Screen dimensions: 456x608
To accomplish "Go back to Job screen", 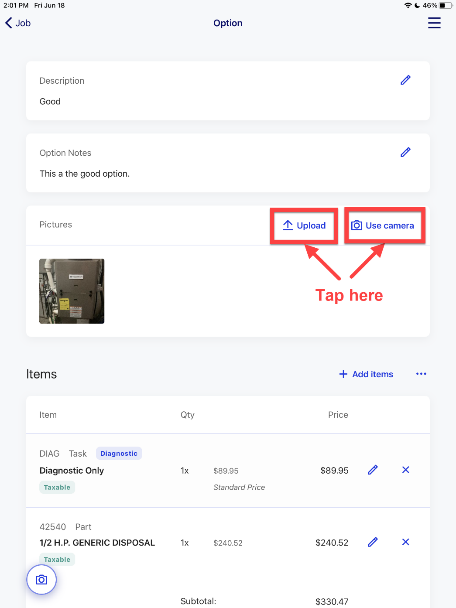I will [18, 23].
